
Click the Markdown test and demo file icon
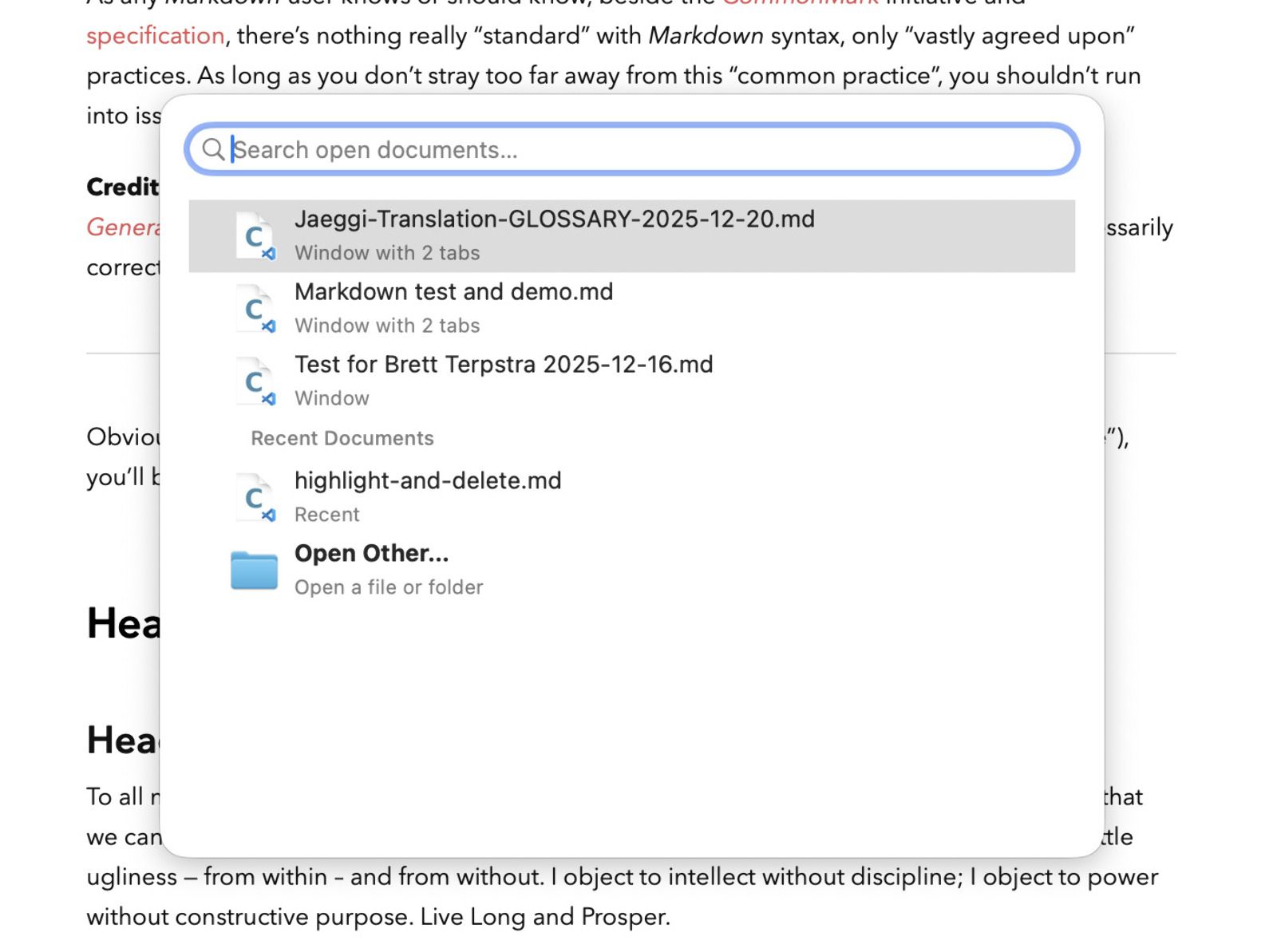[255, 309]
